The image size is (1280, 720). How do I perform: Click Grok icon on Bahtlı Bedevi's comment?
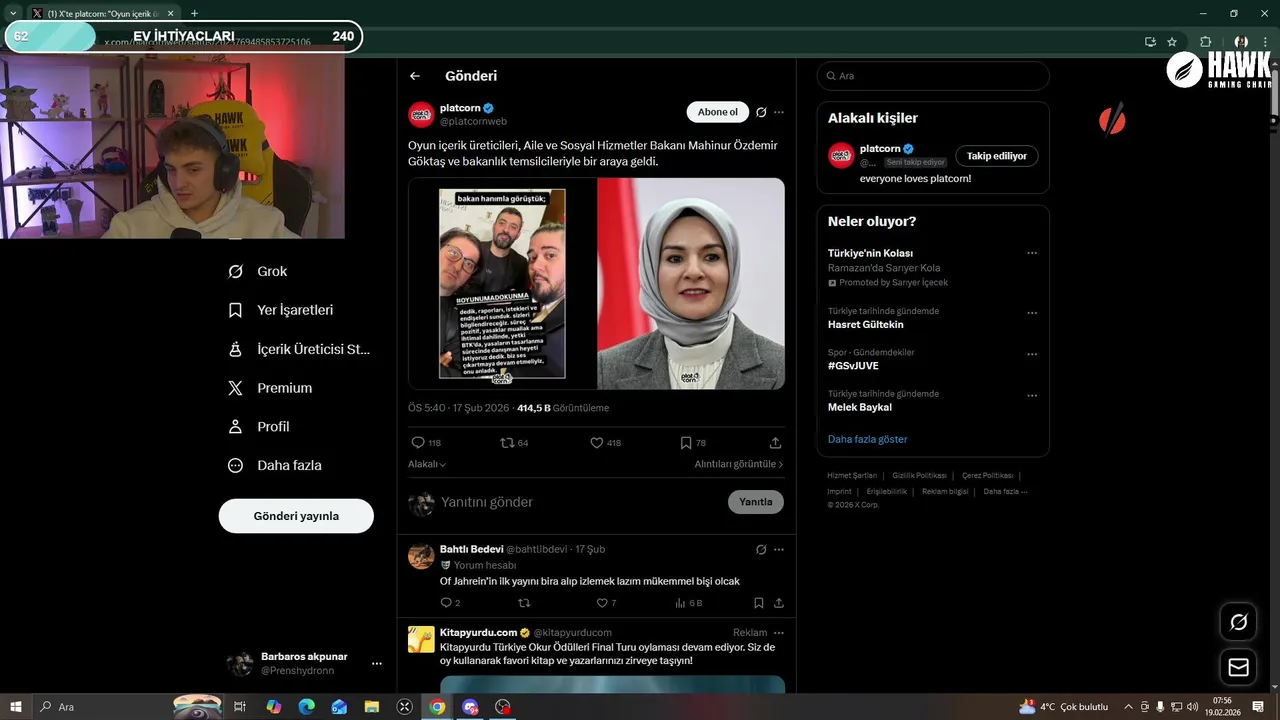(761, 549)
